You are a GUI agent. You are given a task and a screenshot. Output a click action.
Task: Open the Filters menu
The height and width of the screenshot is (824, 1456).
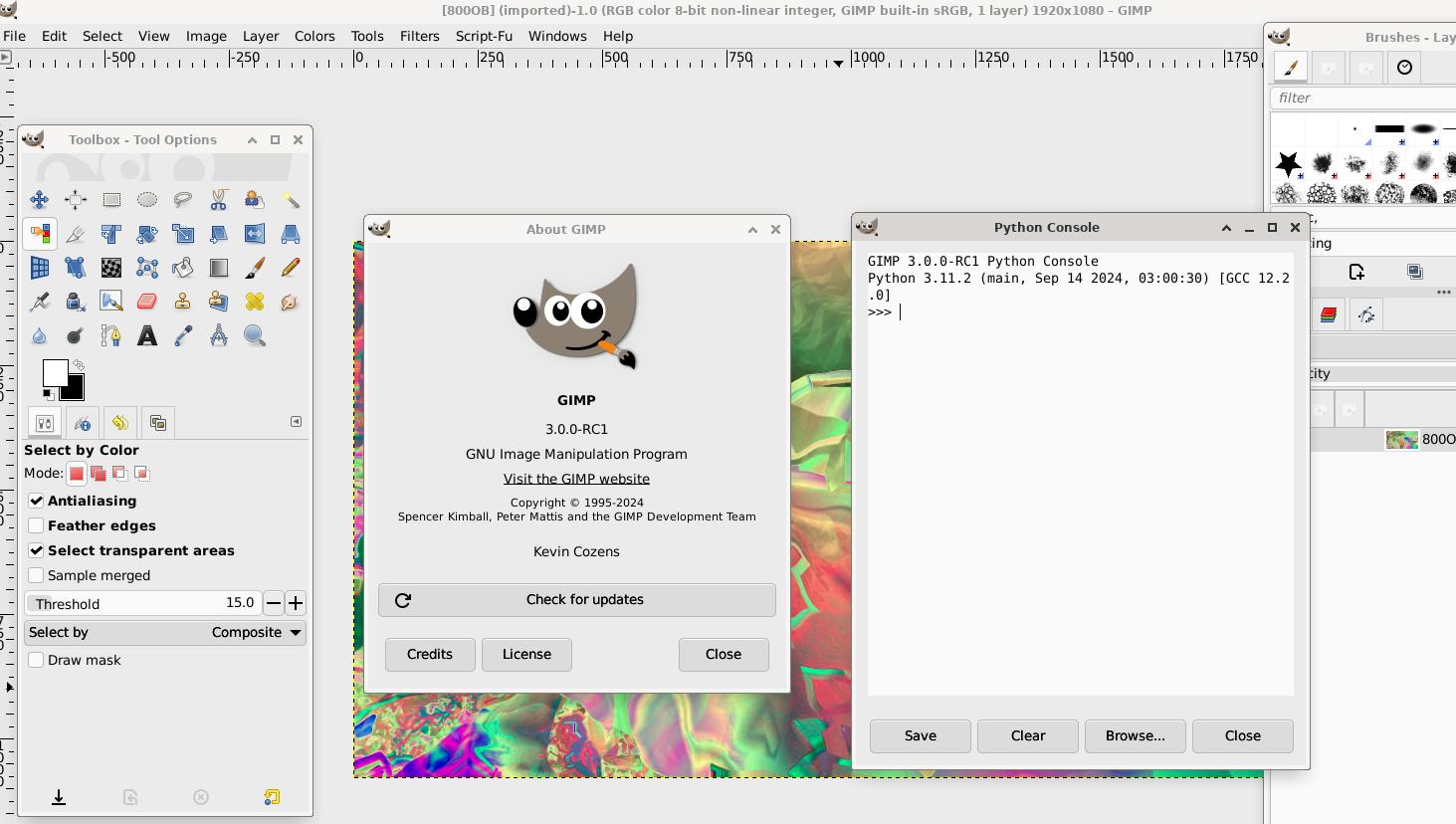[419, 36]
